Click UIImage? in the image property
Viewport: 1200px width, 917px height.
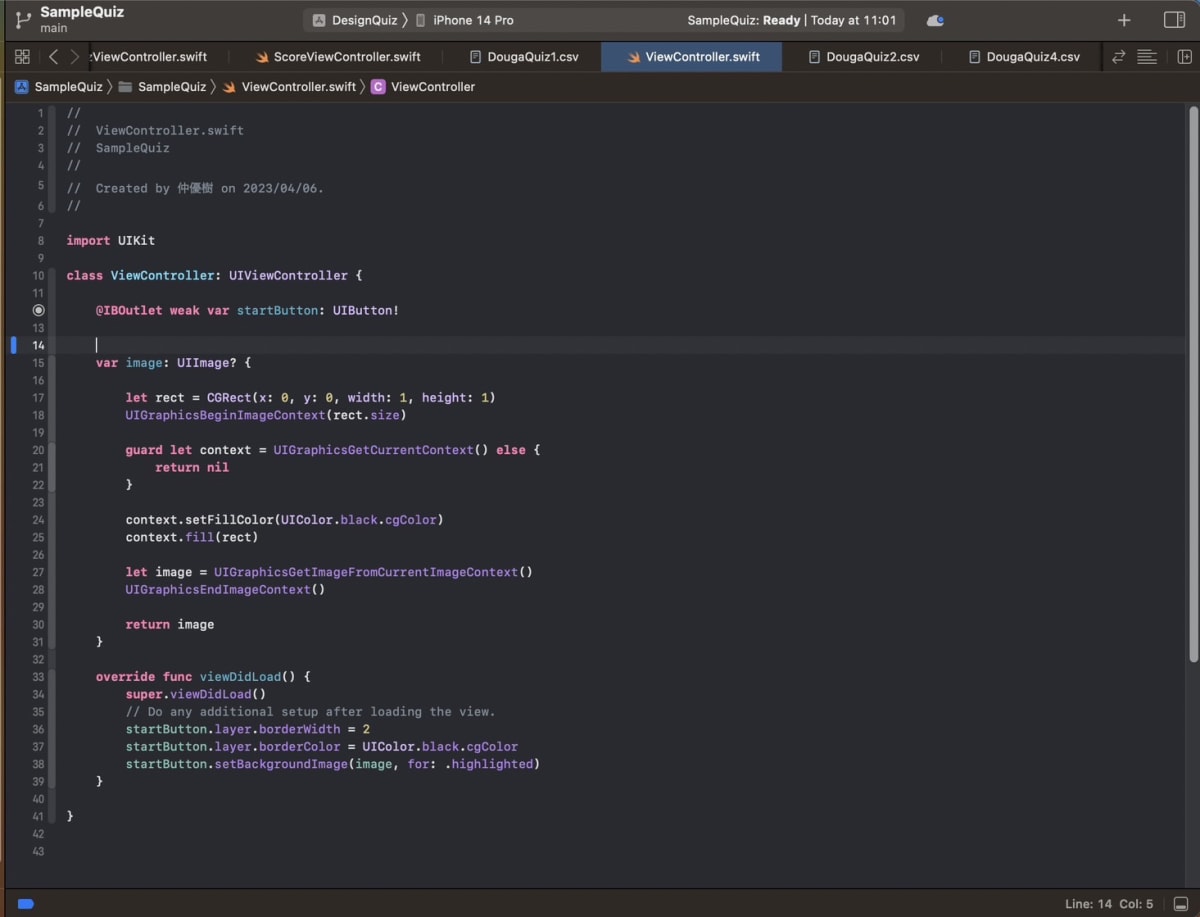(207, 363)
